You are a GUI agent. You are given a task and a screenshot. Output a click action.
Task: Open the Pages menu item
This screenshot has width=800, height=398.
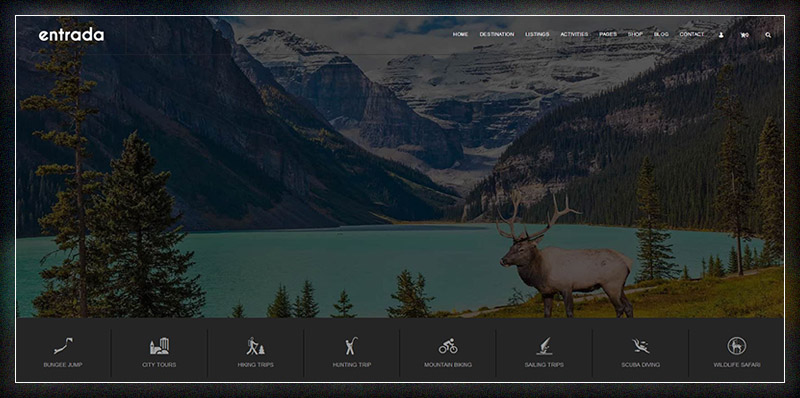608,34
